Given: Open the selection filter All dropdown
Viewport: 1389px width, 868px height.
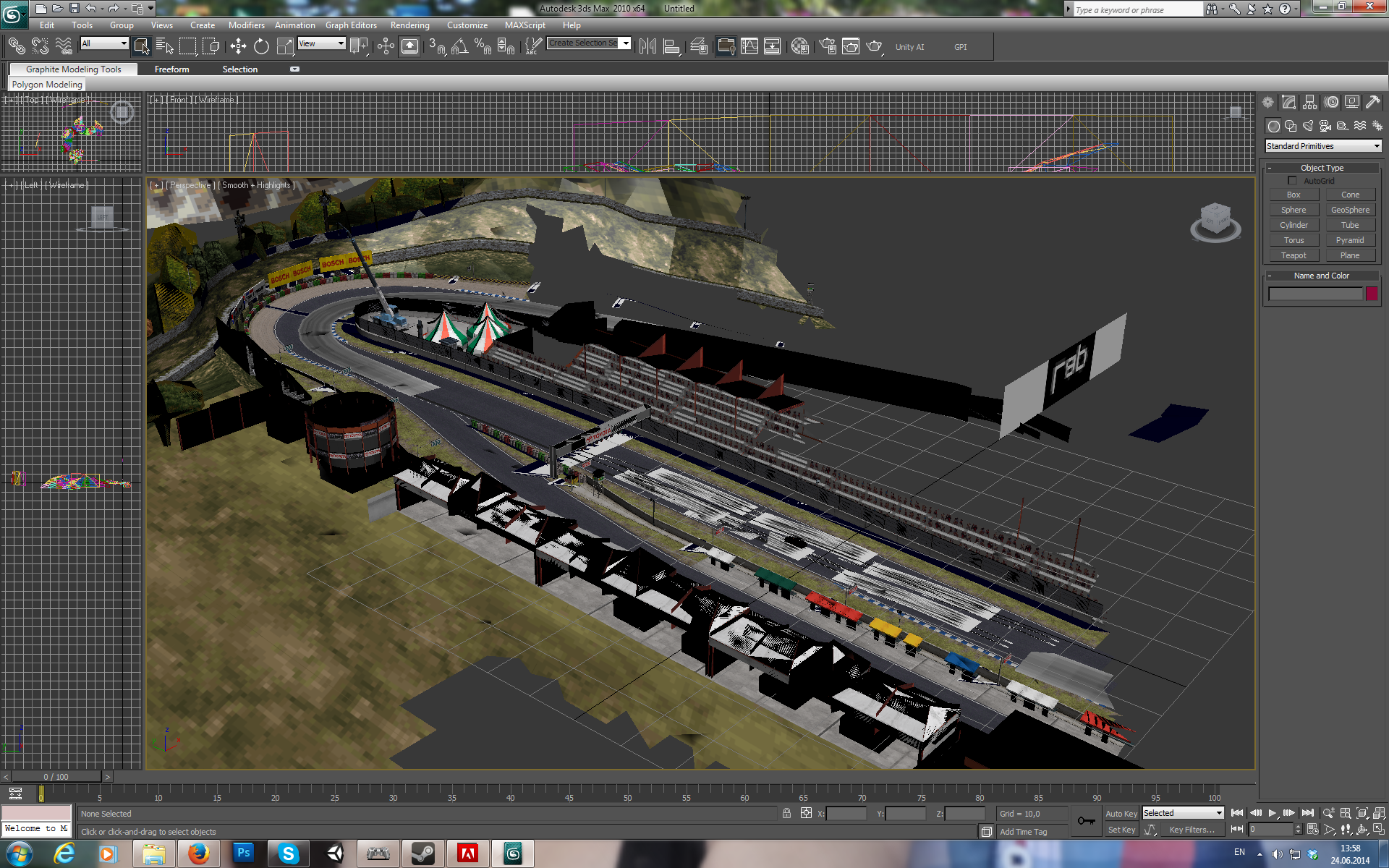Looking at the screenshot, I should click(104, 43).
